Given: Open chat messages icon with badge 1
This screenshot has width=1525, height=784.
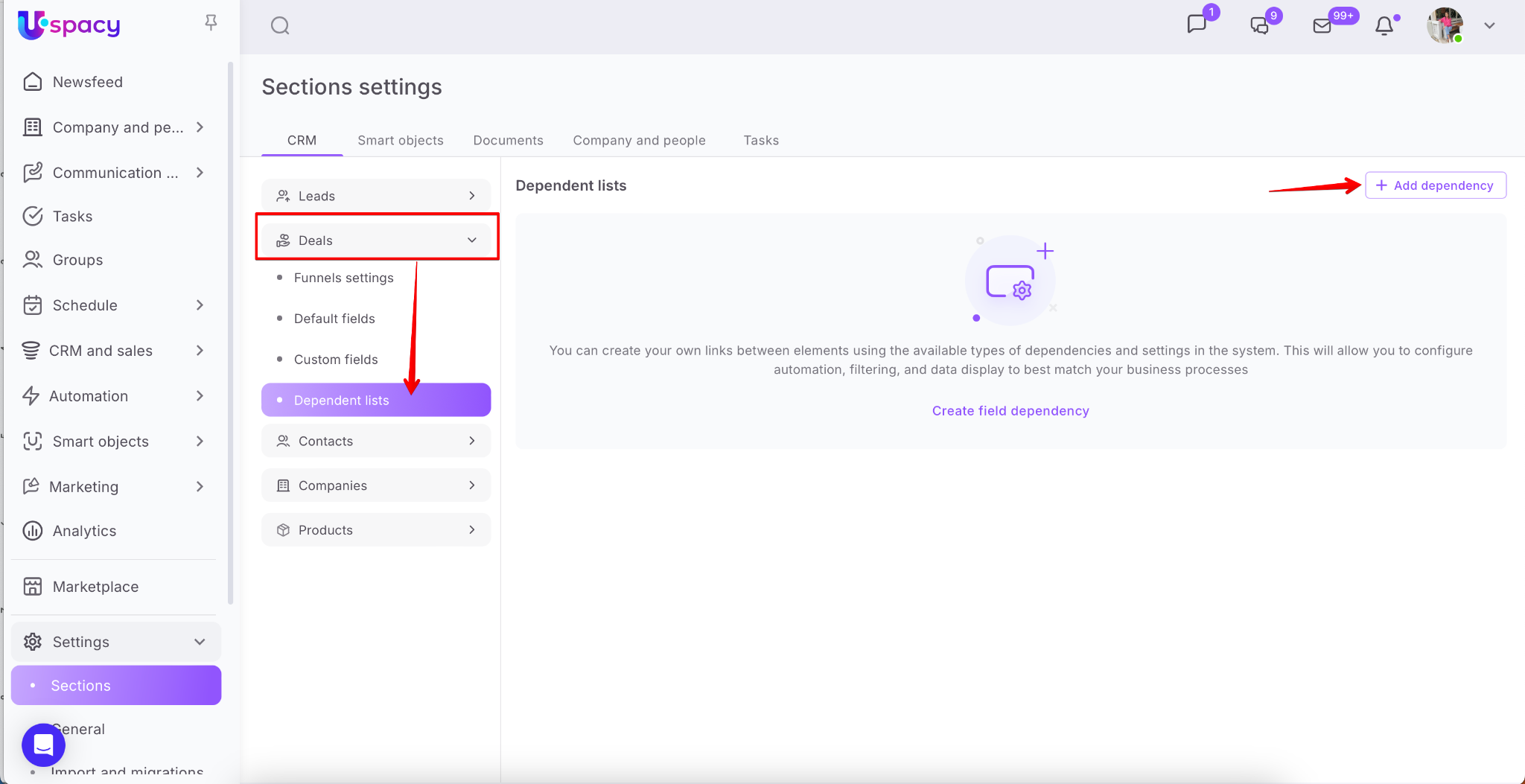Looking at the screenshot, I should [x=1197, y=25].
